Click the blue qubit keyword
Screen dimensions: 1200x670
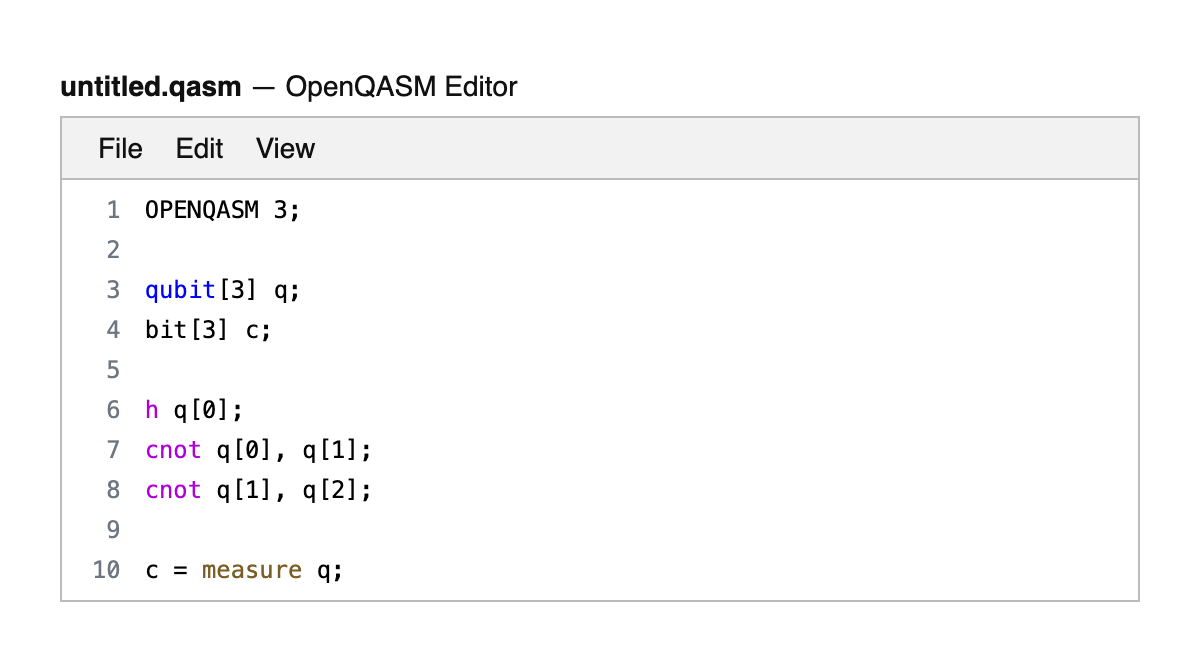click(180, 290)
